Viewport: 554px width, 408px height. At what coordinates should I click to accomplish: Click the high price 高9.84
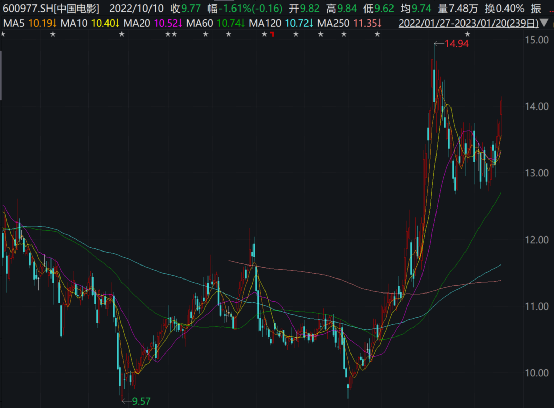pos(341,8)
